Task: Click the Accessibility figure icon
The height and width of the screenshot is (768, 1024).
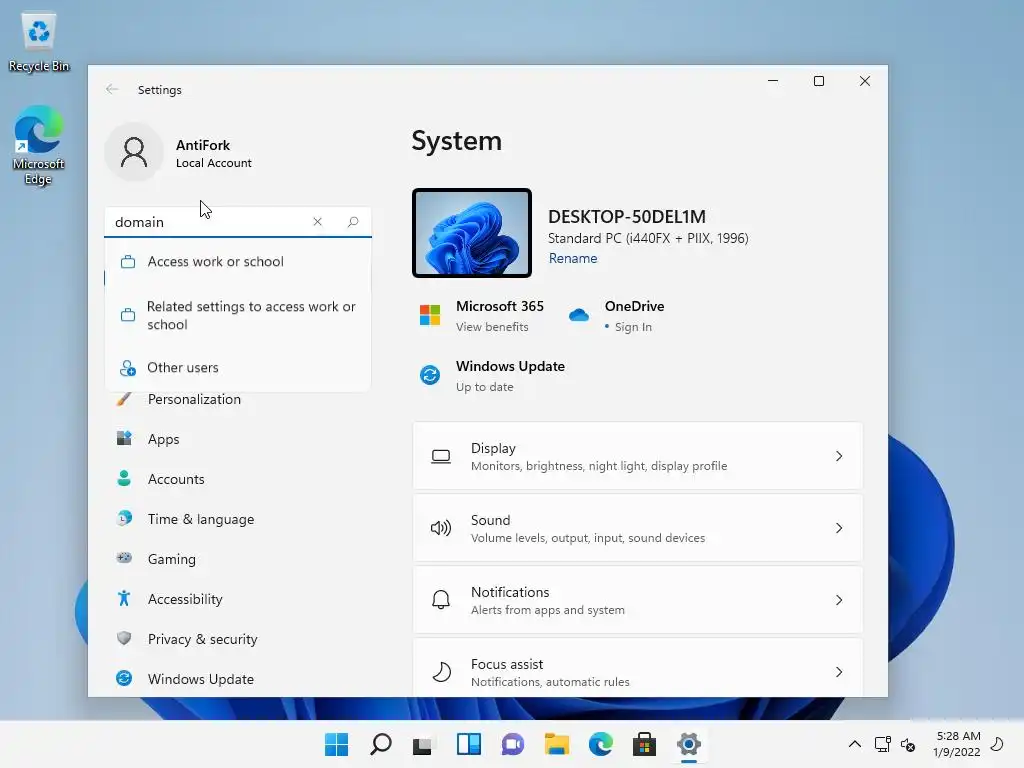Action: pos(124,598)
